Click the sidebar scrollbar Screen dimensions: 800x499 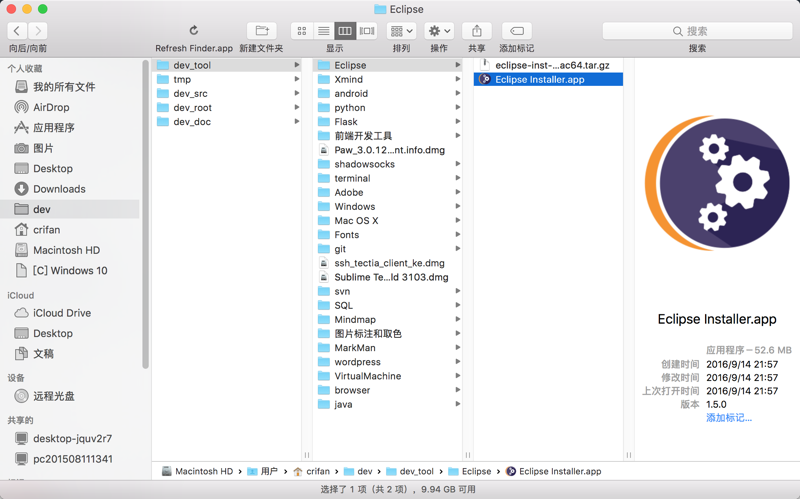click(x=145, y=214)
